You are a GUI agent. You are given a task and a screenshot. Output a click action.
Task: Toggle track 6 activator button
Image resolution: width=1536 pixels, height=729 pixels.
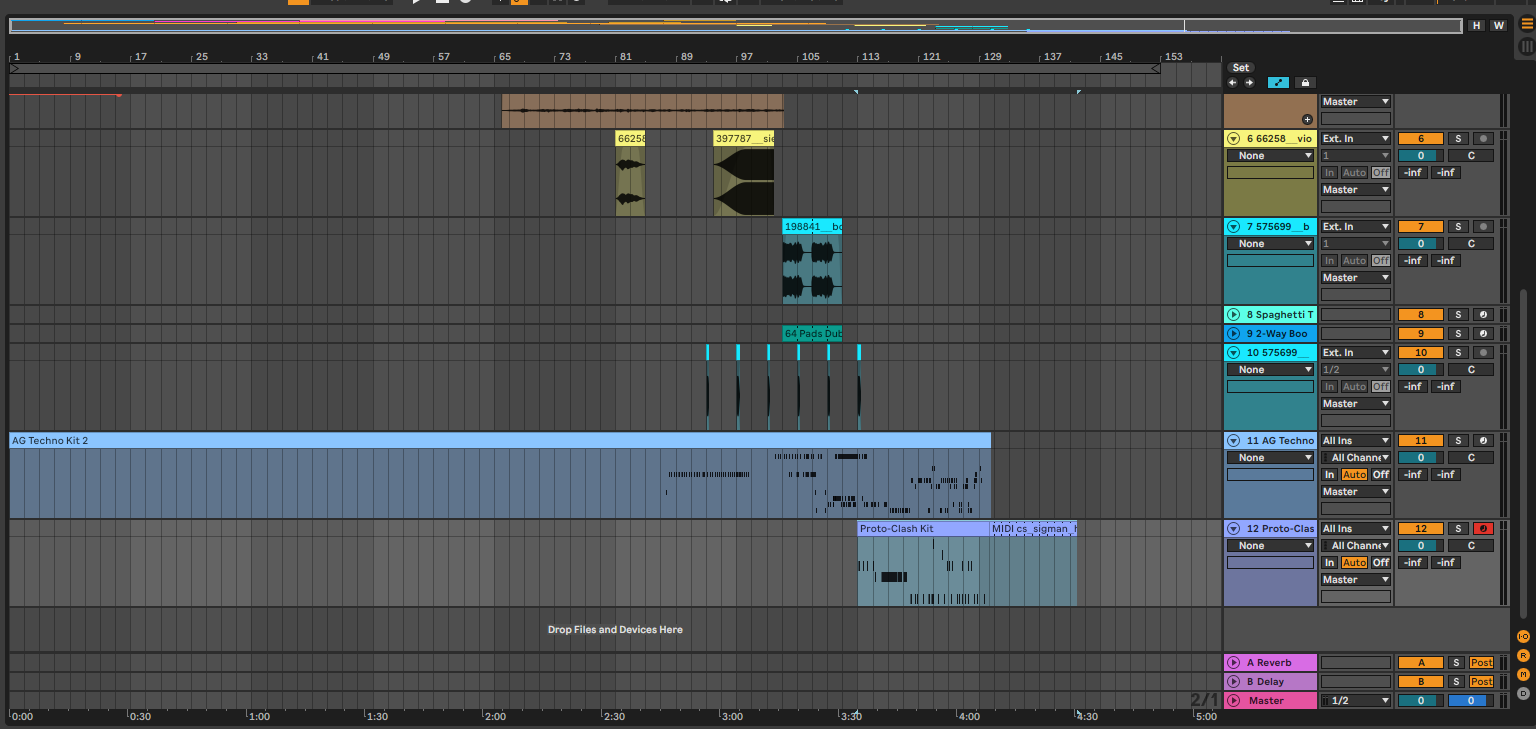pos(1420,139)
